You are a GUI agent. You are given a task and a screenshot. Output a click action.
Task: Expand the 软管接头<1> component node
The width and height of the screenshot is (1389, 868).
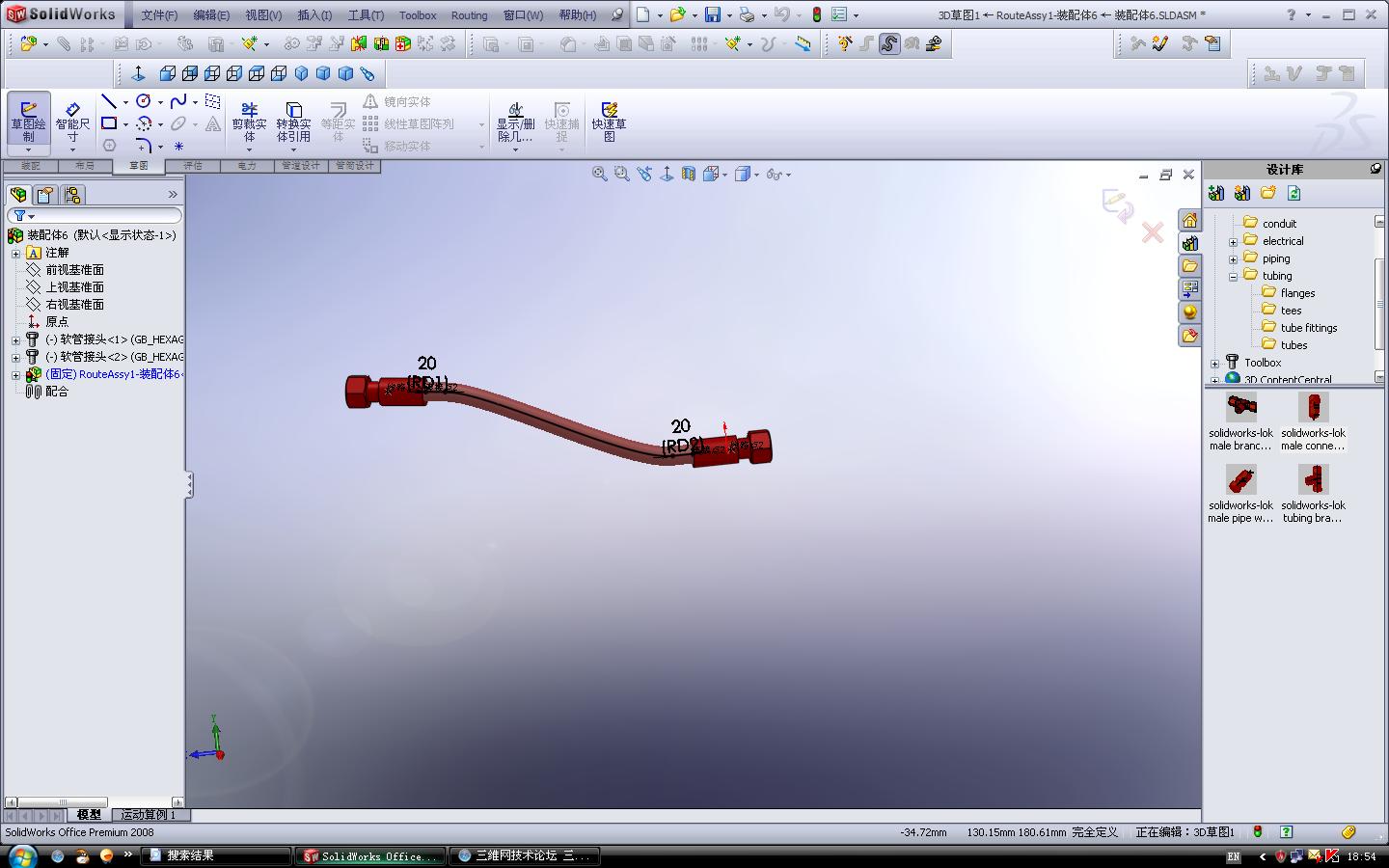coord(15,339)
